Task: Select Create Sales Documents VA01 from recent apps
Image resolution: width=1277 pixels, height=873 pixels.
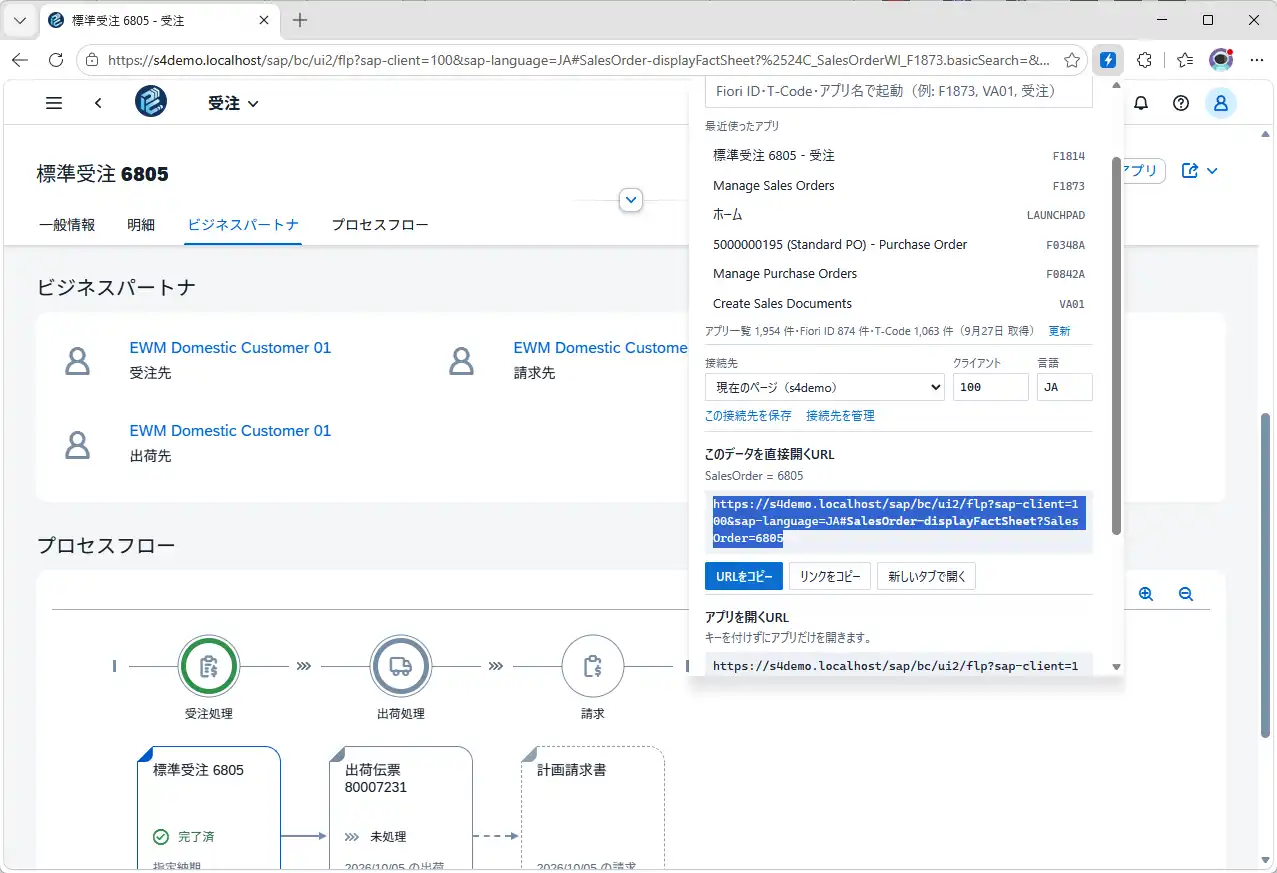Action: pos(899,304)
